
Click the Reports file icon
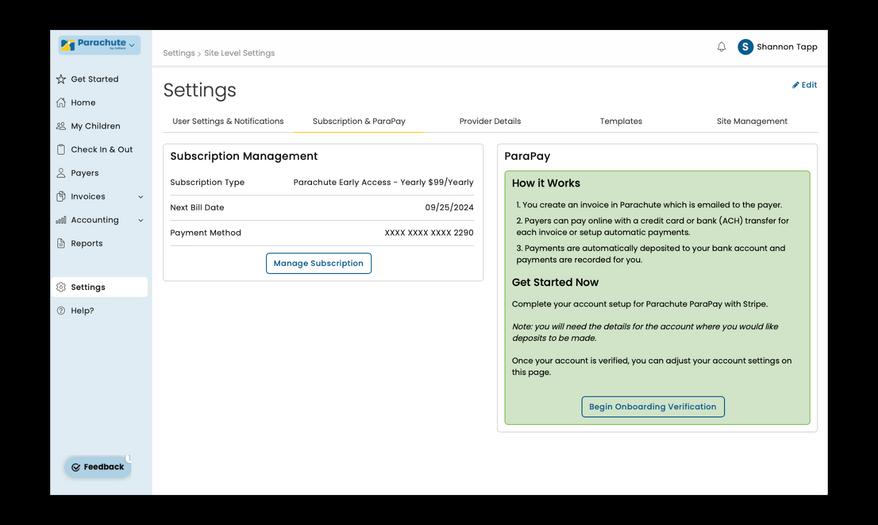(61, 243)
